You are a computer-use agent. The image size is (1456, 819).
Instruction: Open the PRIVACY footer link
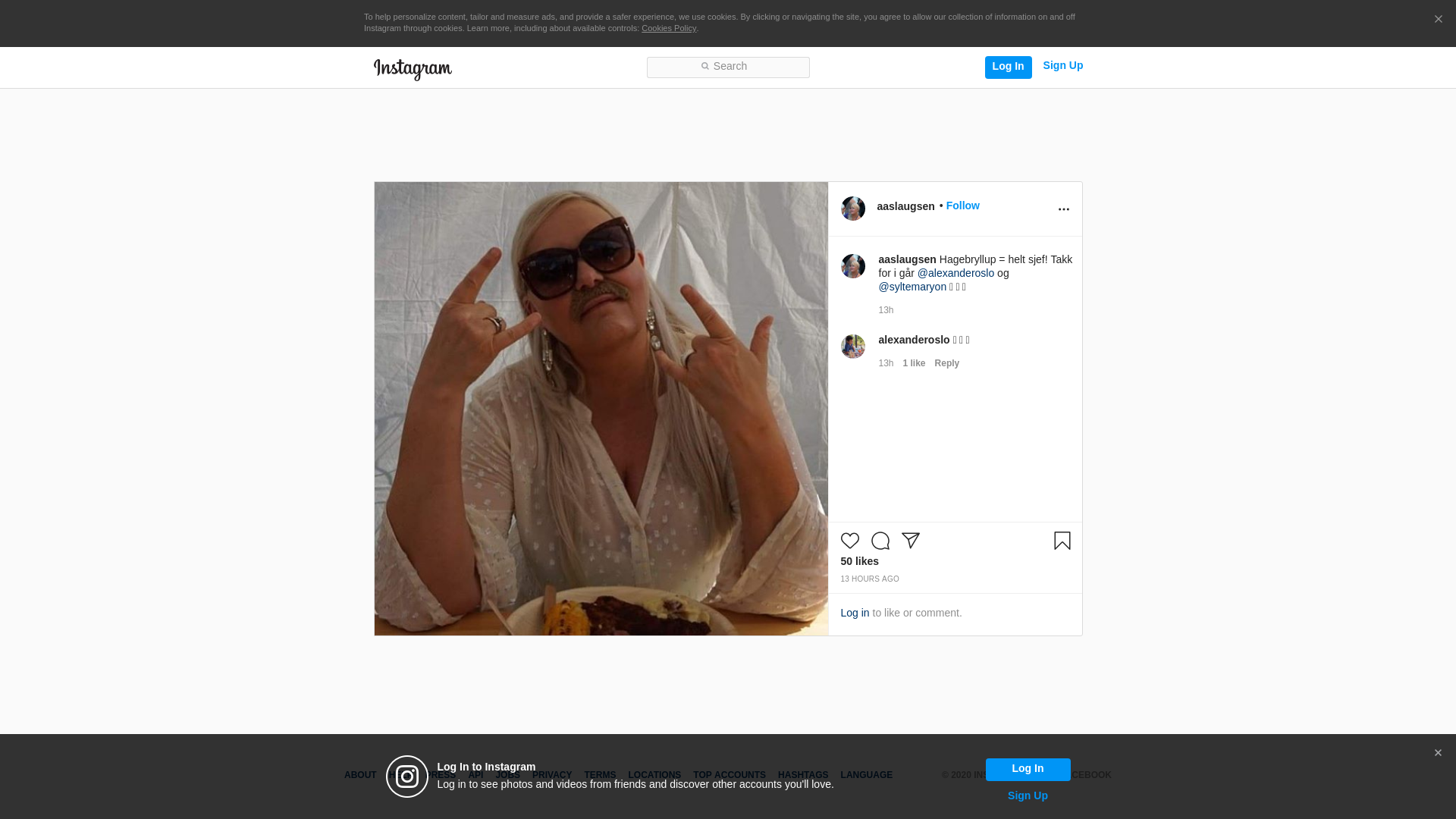[552, 775]
